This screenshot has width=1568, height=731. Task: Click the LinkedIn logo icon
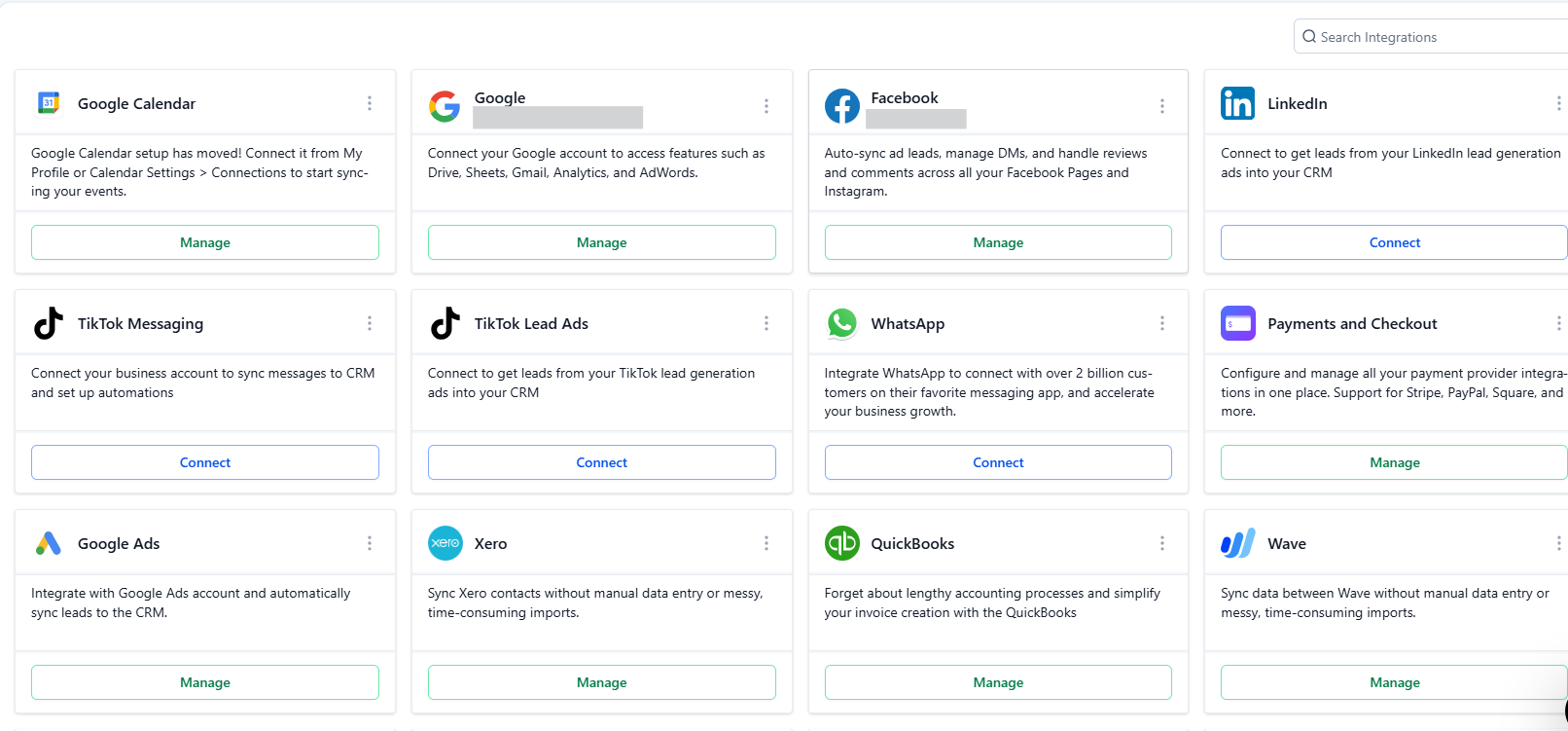click(1237, 103)
